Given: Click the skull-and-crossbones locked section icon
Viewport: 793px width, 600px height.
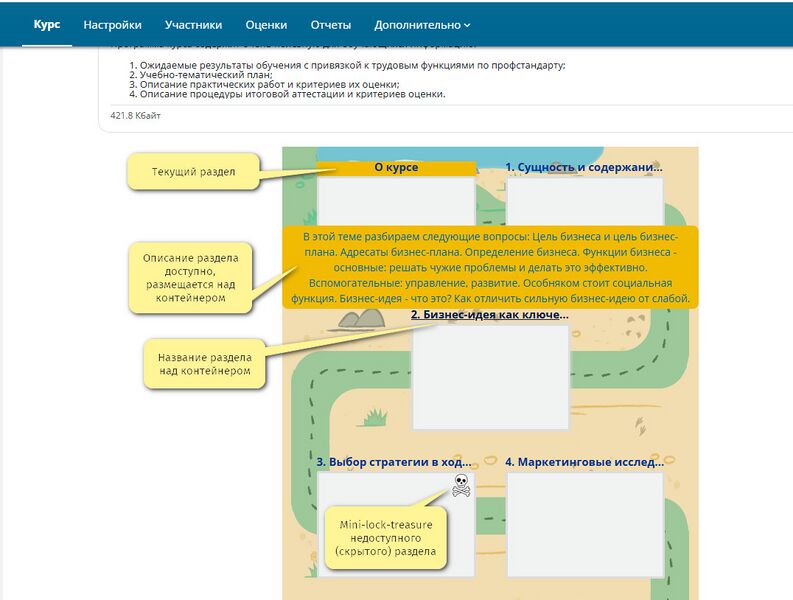Looking at the screenshot, I should [461, 485].
